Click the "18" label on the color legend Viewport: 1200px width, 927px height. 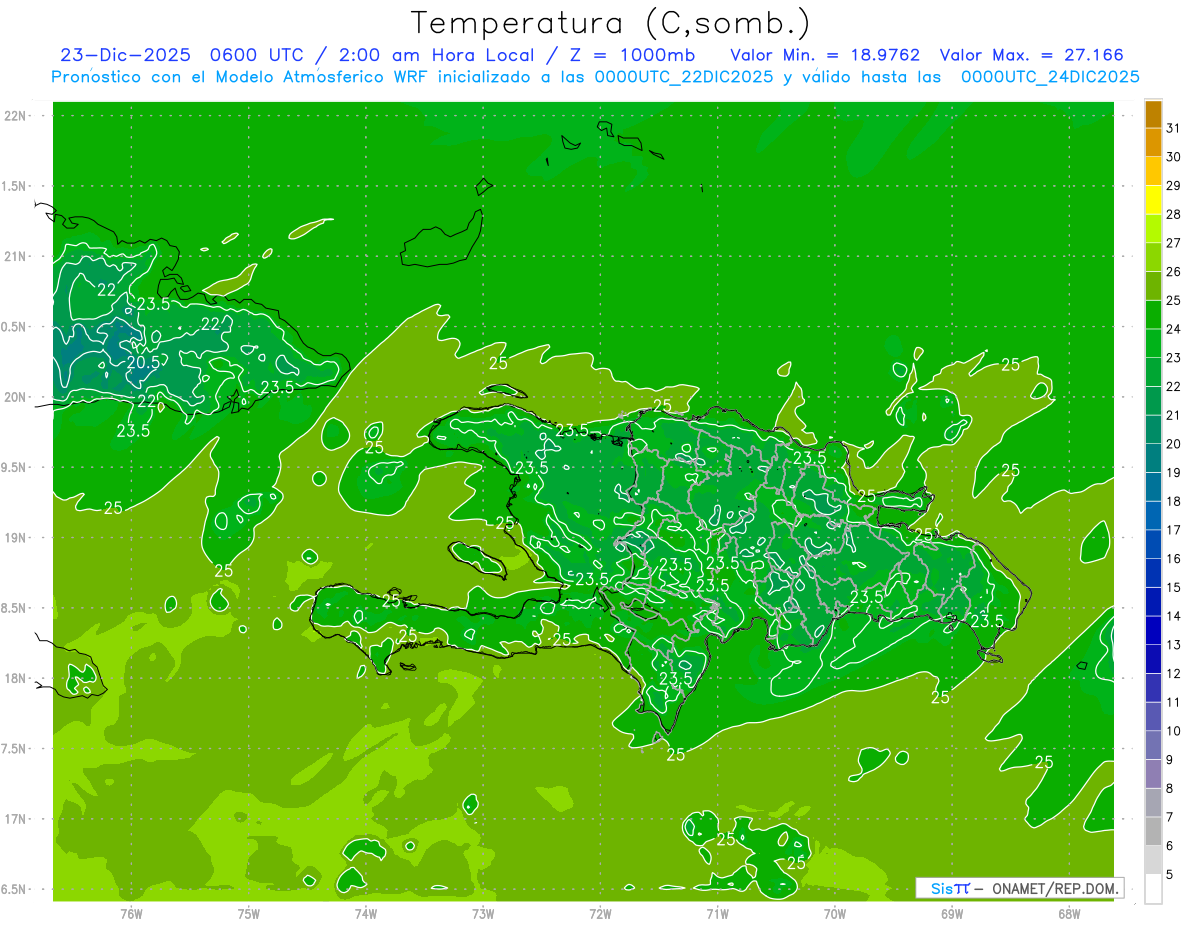pyautogui.click(x=1173, y=501)
